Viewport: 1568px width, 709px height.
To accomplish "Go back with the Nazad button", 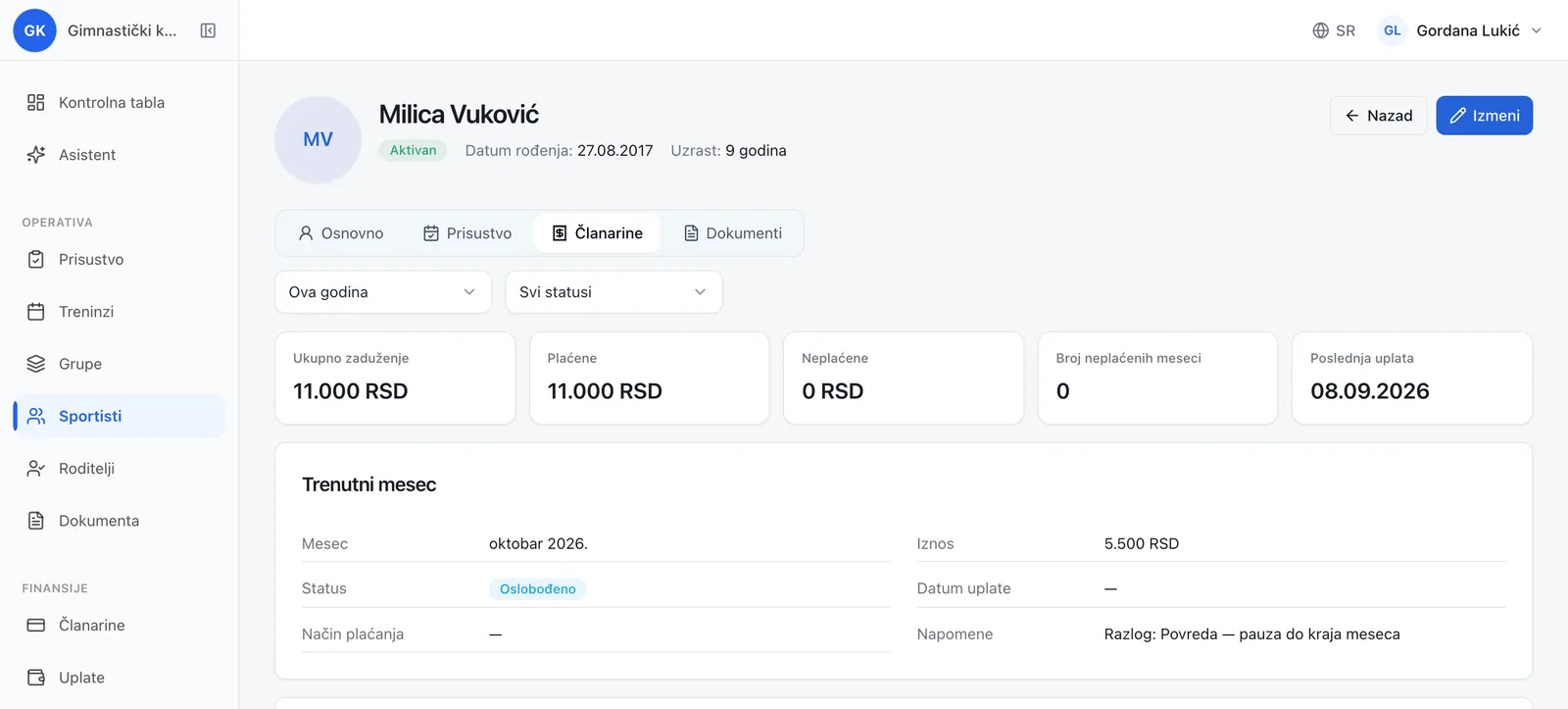I will pos(1378,116).
